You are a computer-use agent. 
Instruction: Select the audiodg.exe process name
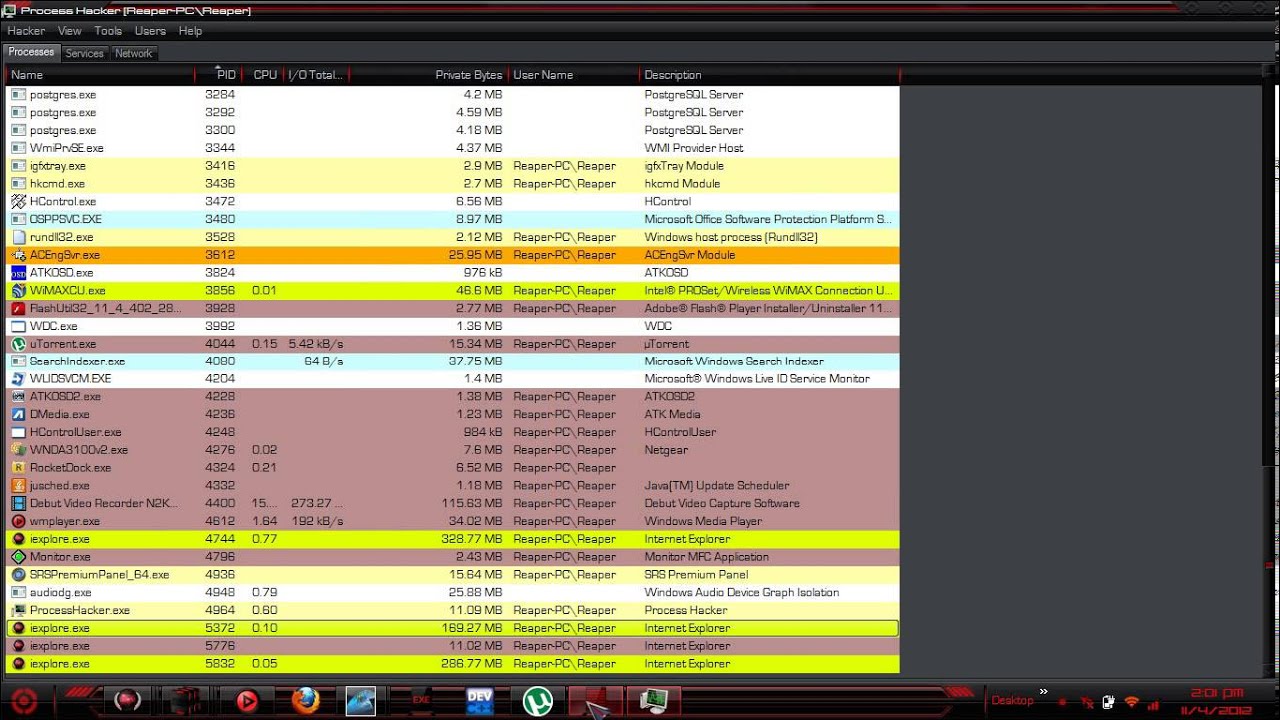tap(60, 593)
